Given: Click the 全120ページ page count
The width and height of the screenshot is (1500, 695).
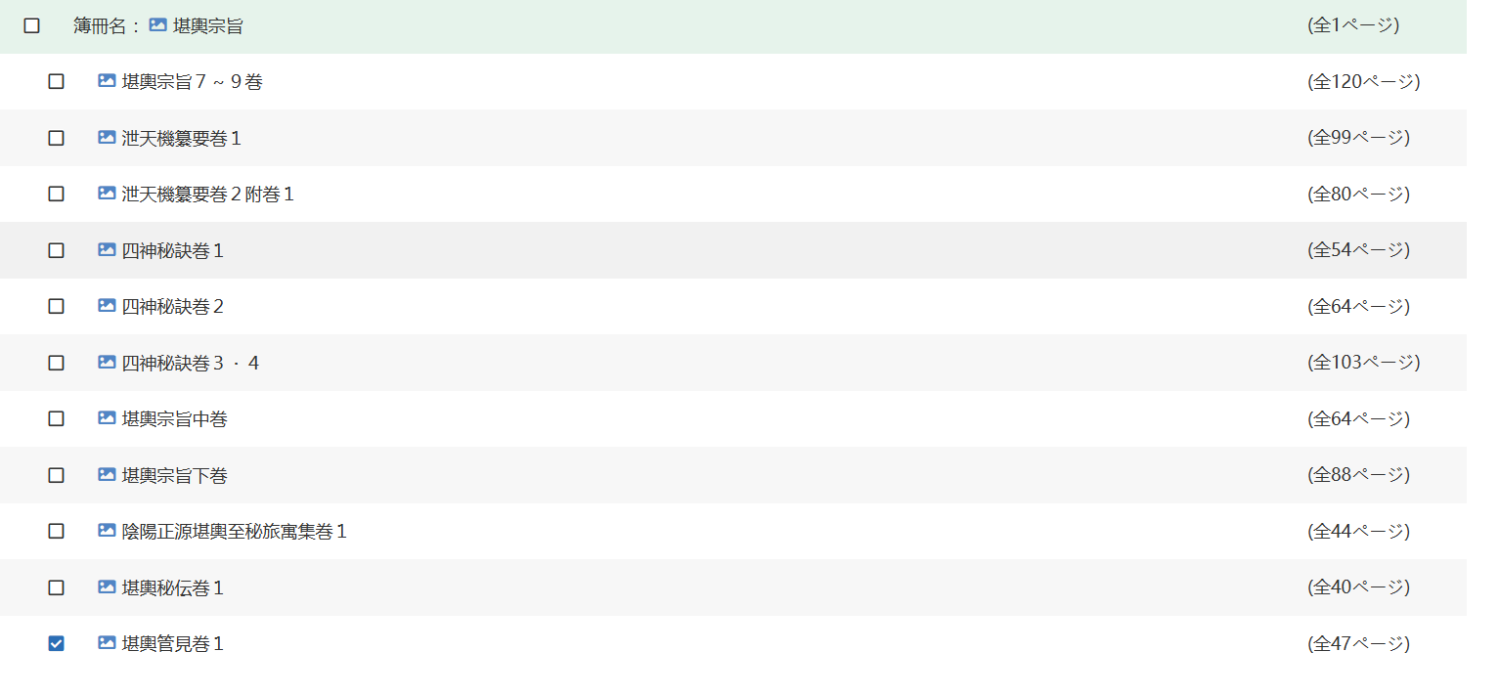Looking at the screenshot, I should (x=1363, y=81).
